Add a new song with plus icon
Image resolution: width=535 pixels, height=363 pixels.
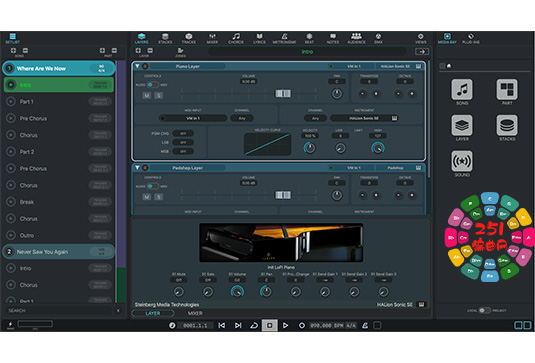pyautogui.click(x=13, y=50)
